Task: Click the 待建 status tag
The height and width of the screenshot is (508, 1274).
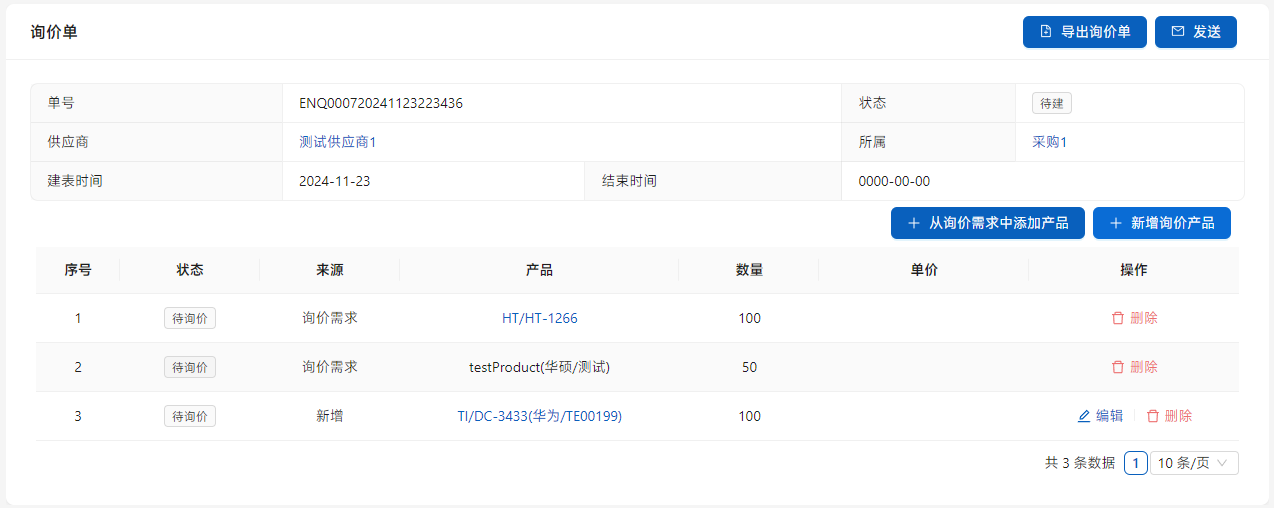Action: 1051,103
